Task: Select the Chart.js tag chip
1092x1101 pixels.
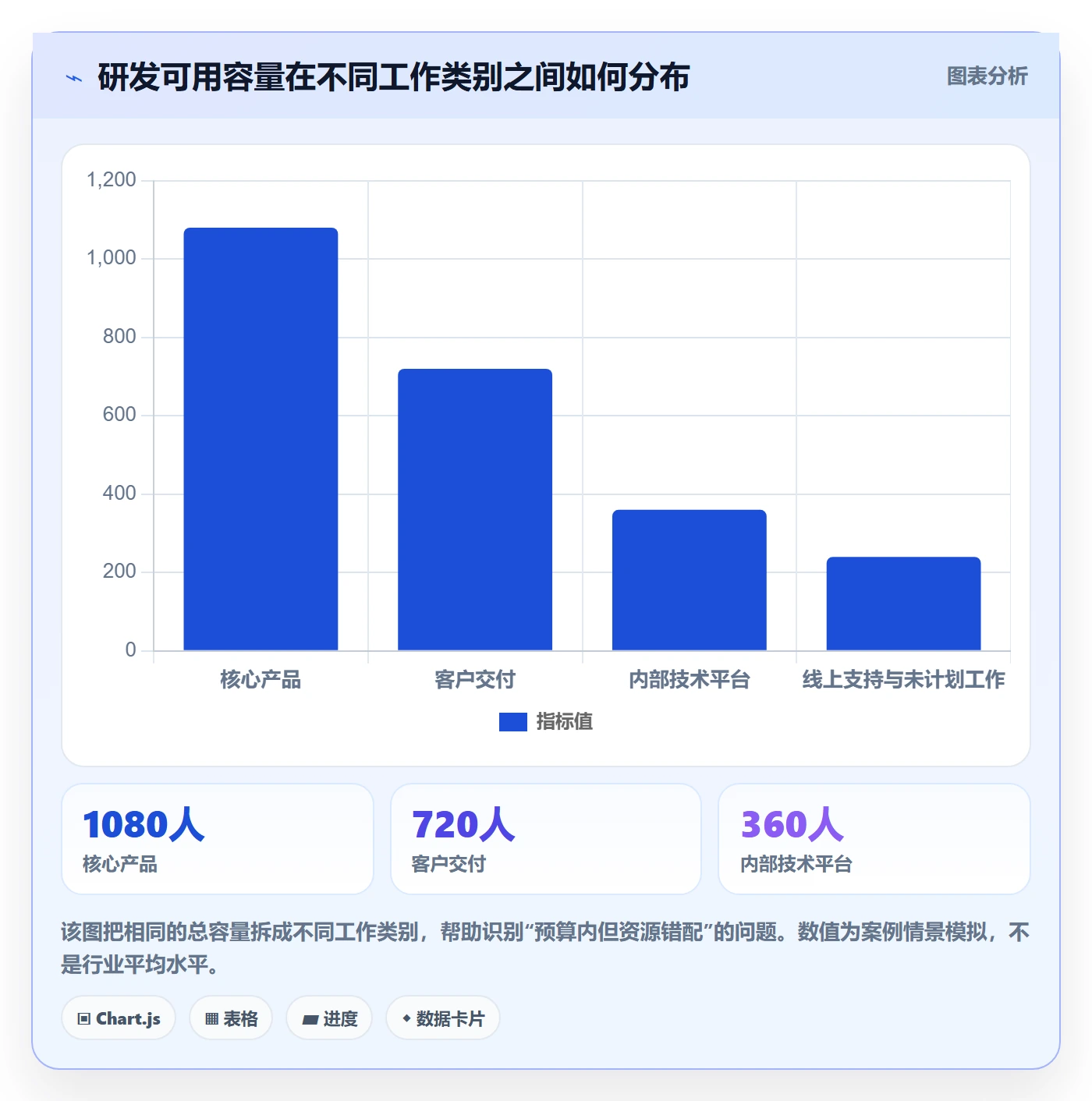Action: [119, 1018]
